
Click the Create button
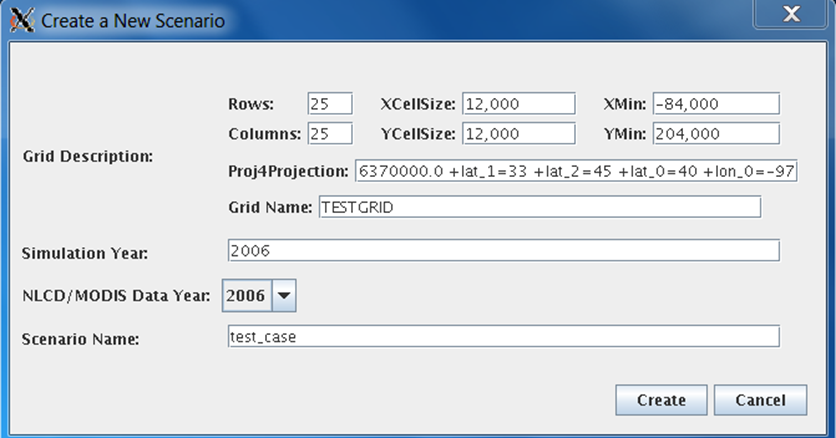pos(661,400)
